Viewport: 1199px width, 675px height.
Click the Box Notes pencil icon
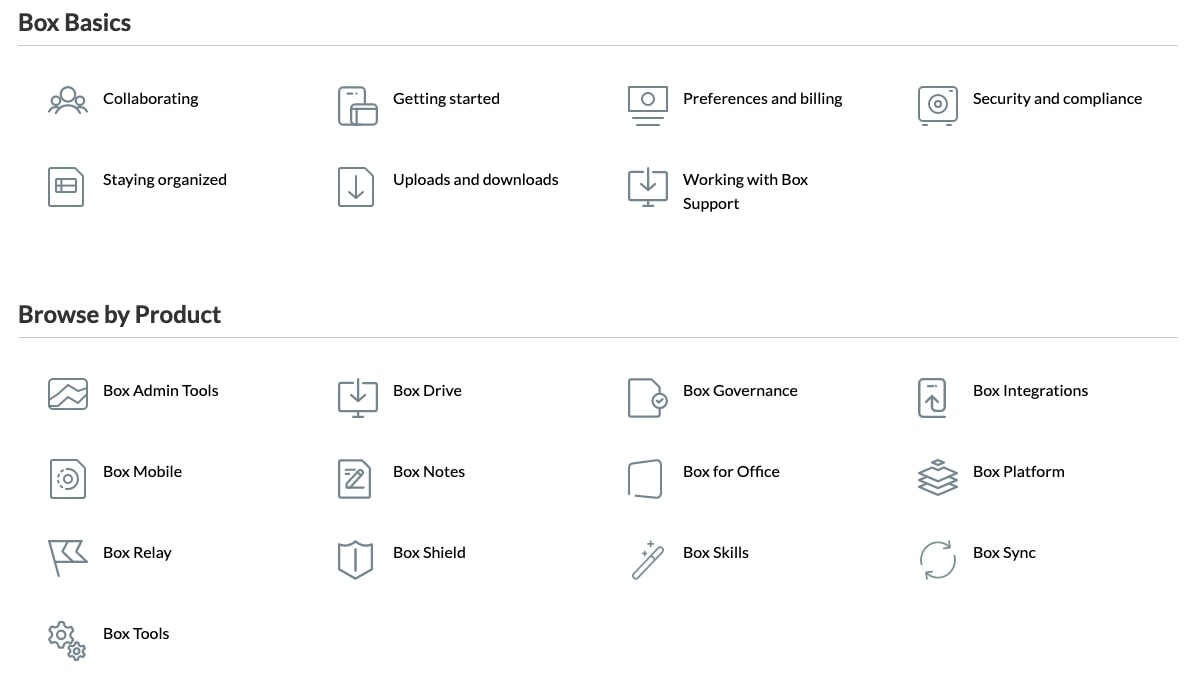click(355, 478)
